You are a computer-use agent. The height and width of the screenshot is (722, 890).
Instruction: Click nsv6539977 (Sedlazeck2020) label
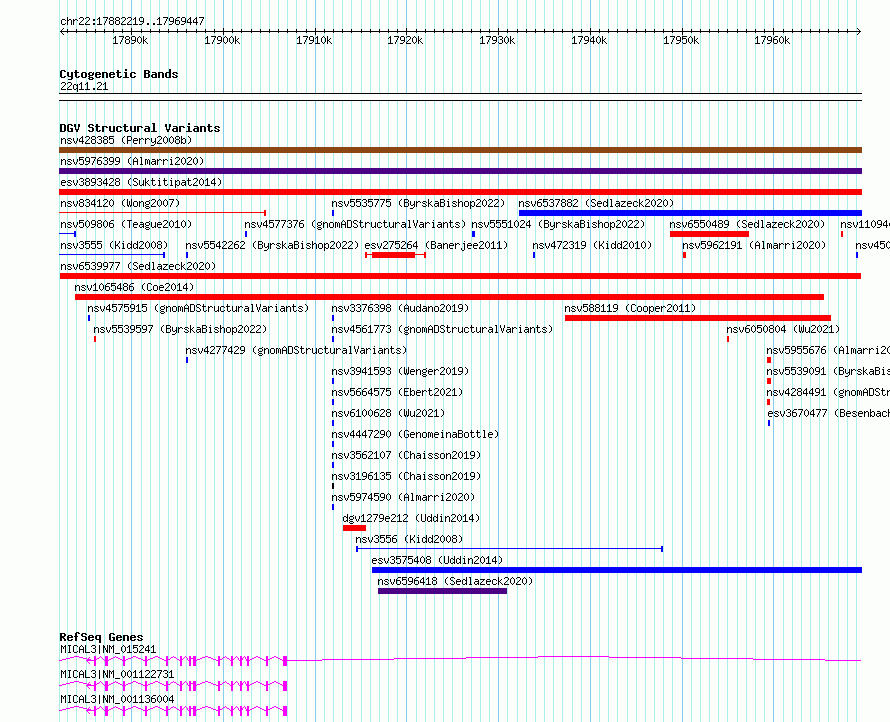coord(138,266)
